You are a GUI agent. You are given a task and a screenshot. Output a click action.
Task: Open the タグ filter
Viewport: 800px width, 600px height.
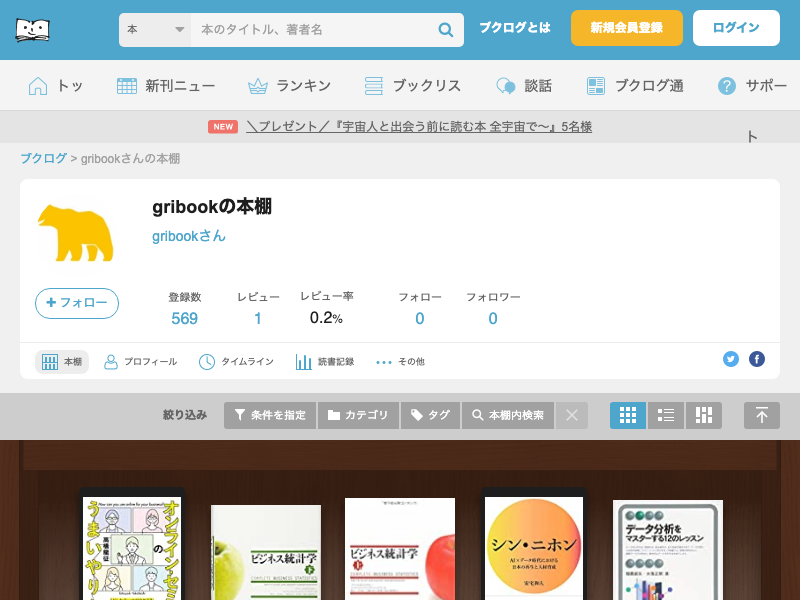coord(430,415)
